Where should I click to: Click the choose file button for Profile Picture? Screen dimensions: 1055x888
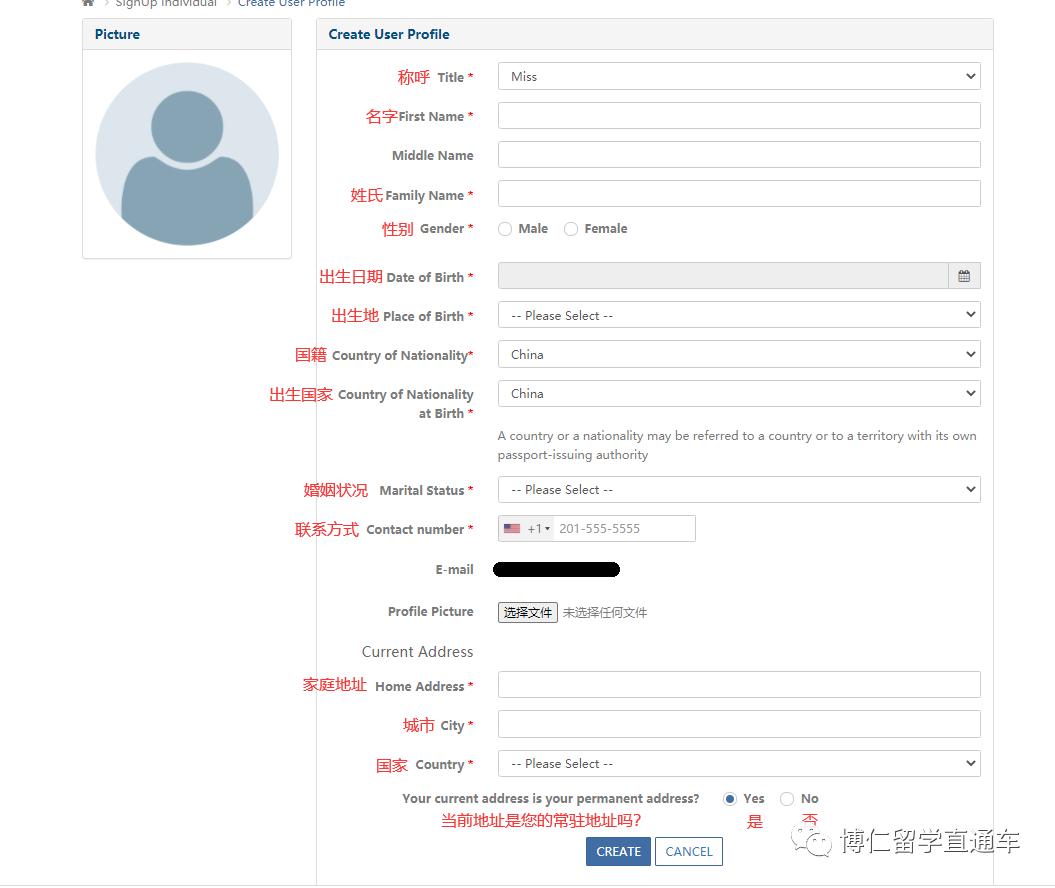[x=527, y=612]
